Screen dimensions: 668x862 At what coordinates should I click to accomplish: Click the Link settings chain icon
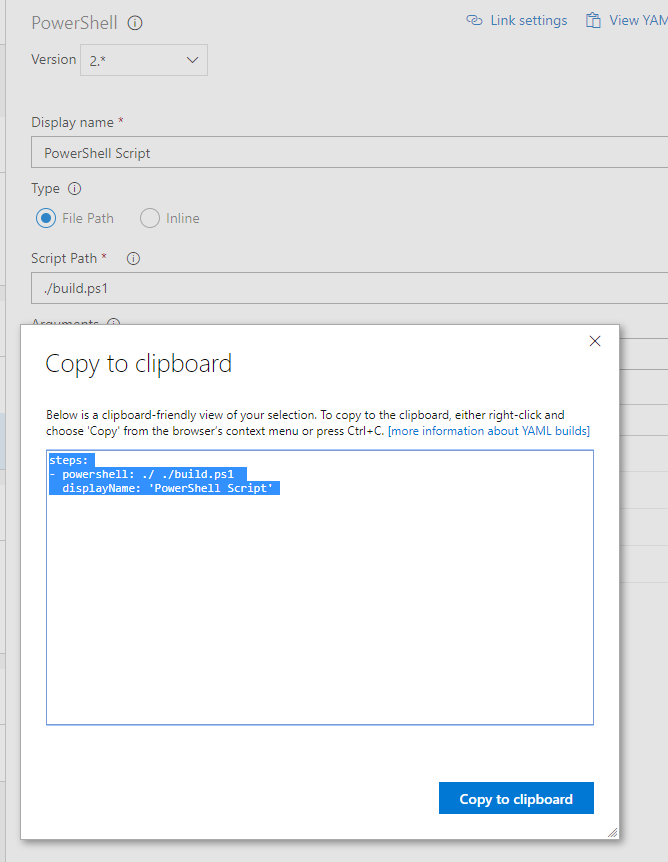[x=475, y=20]
